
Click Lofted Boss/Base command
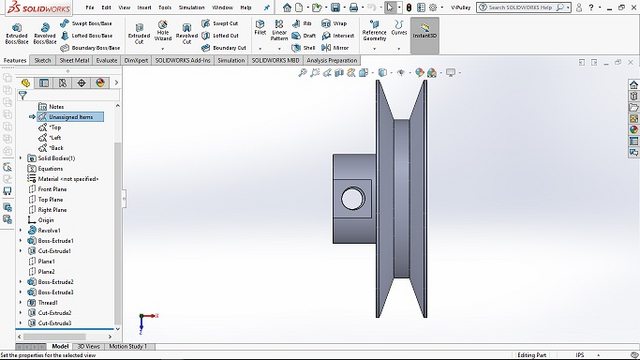(86, 36)
